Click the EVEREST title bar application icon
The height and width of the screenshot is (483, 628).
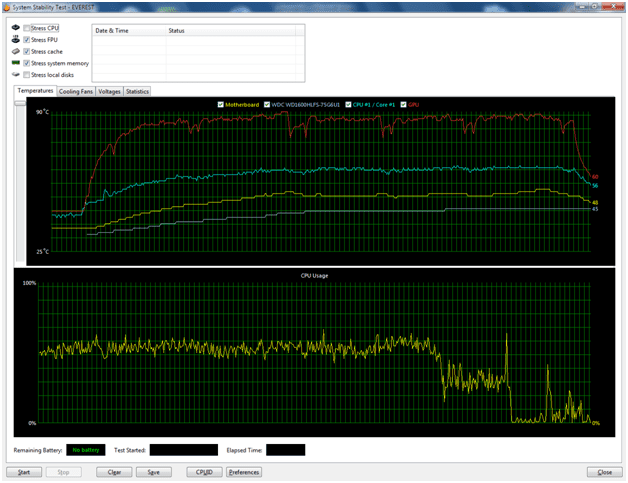[x=7, y=7]
